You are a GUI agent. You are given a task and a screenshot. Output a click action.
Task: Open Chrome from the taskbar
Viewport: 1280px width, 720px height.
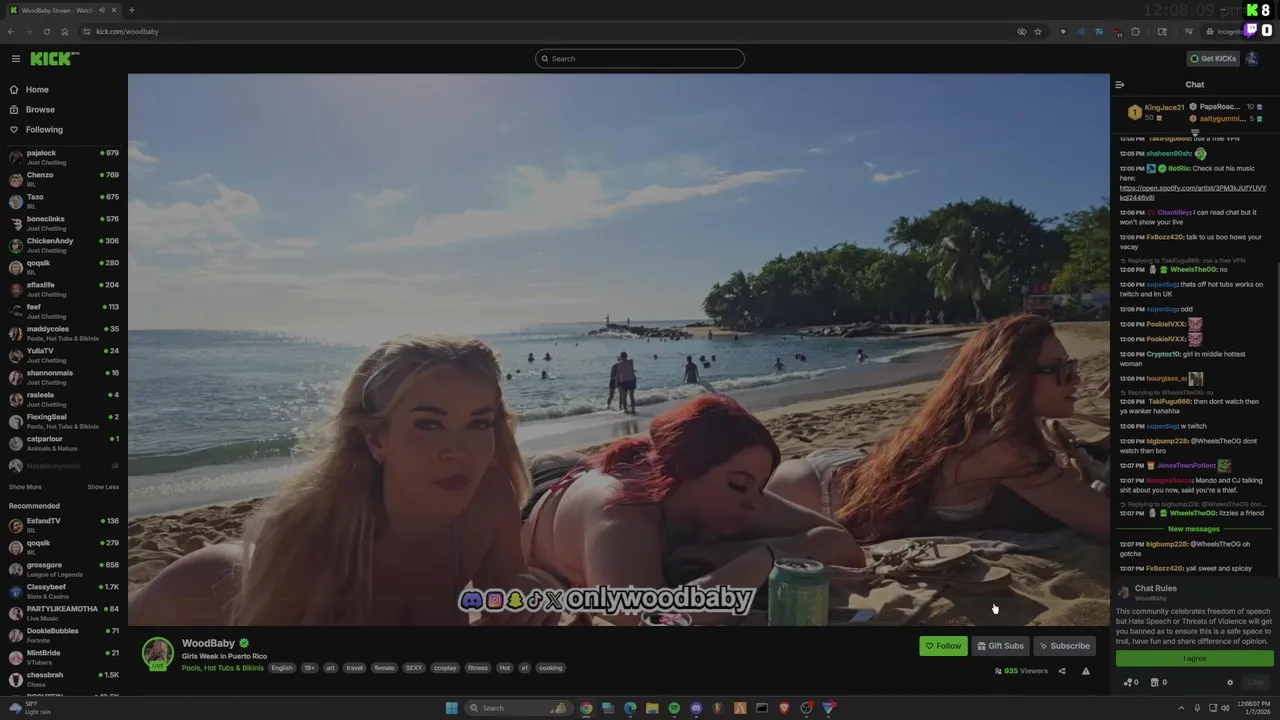(x=586, y=708)
